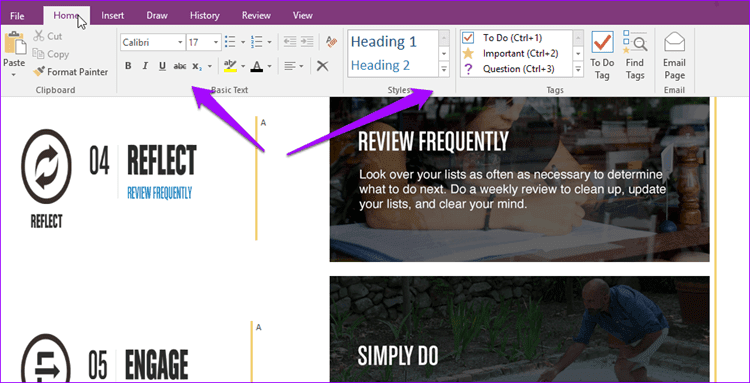Decrease the indent position
750x383 pixels.
[x=290, y=42]
